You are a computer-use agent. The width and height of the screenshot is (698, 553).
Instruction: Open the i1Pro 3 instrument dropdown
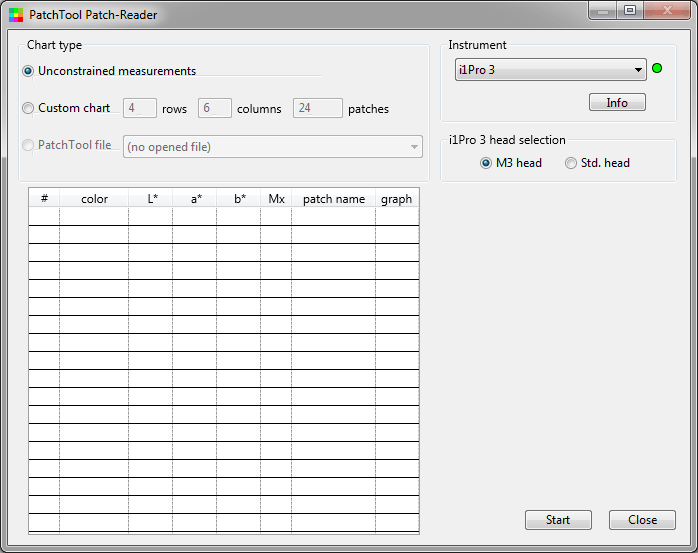point(550,70)
